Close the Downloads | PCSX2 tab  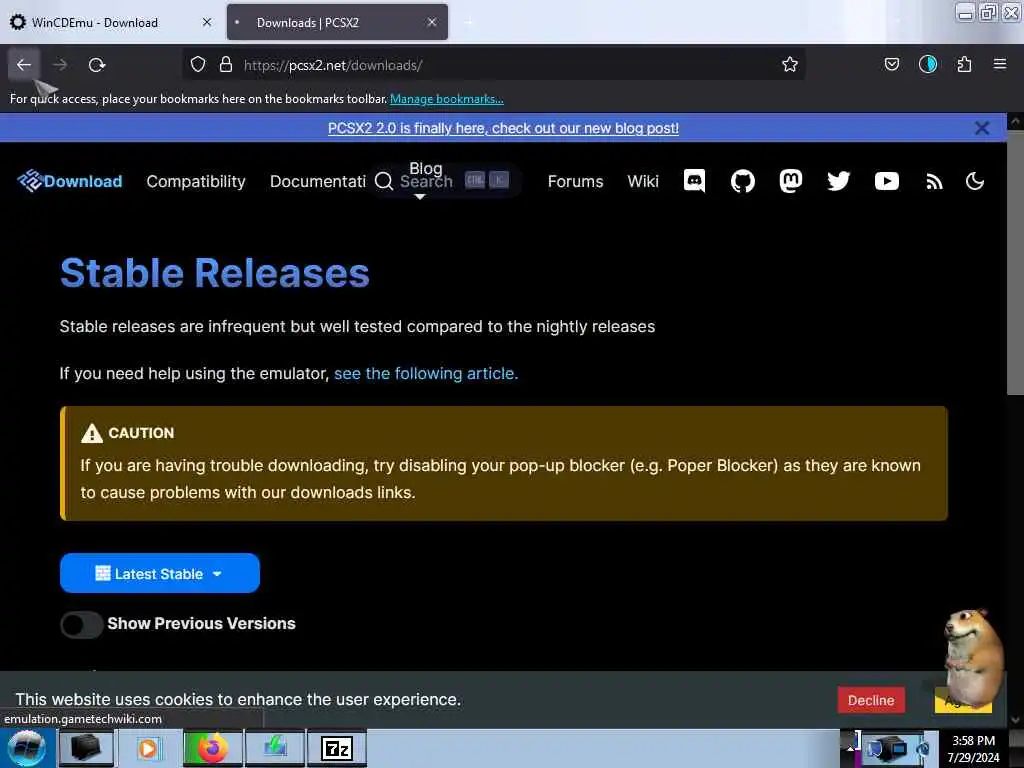coord(432,22)
